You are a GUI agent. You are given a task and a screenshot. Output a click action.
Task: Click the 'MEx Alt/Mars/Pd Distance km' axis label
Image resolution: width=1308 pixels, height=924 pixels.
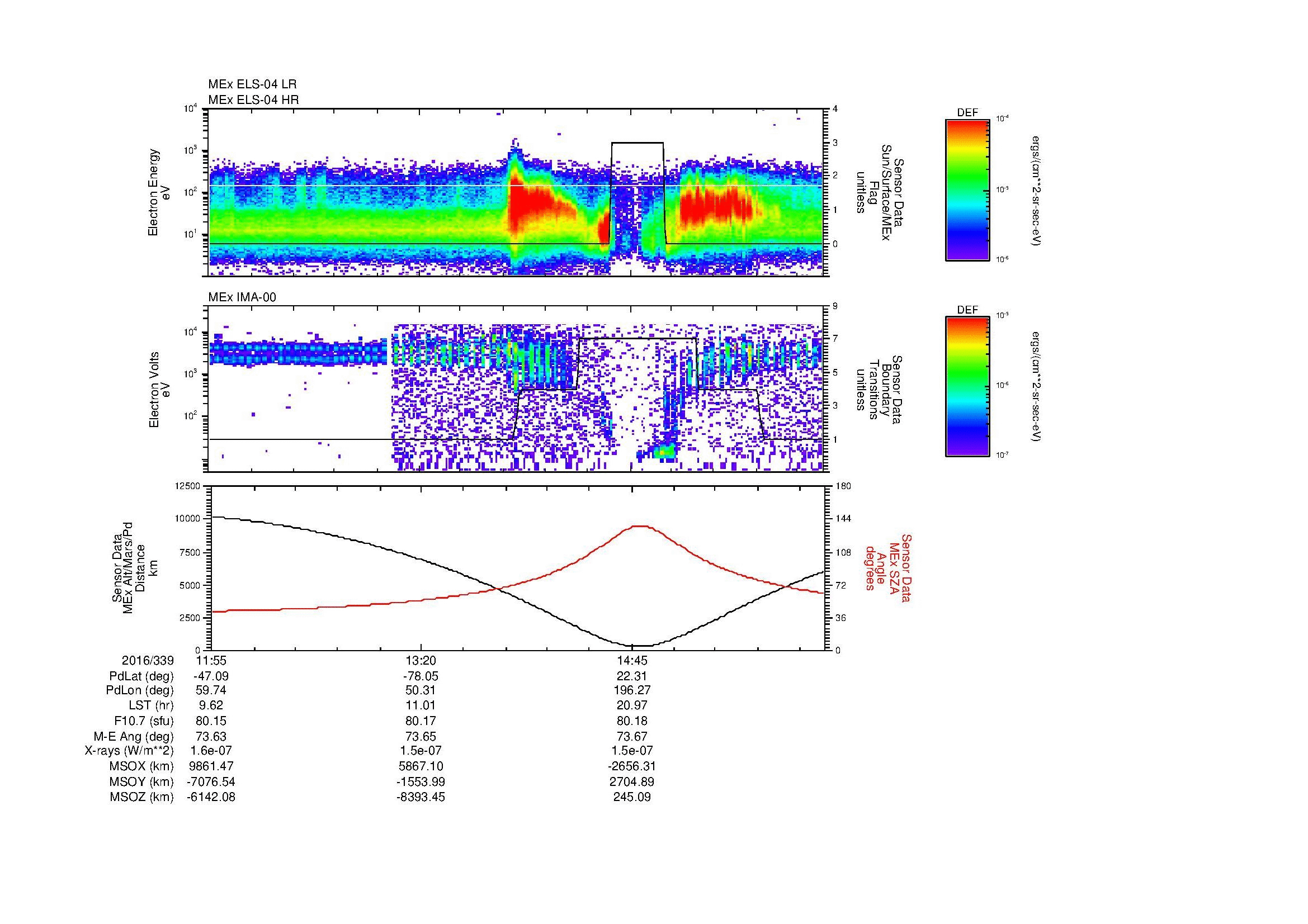134,567
